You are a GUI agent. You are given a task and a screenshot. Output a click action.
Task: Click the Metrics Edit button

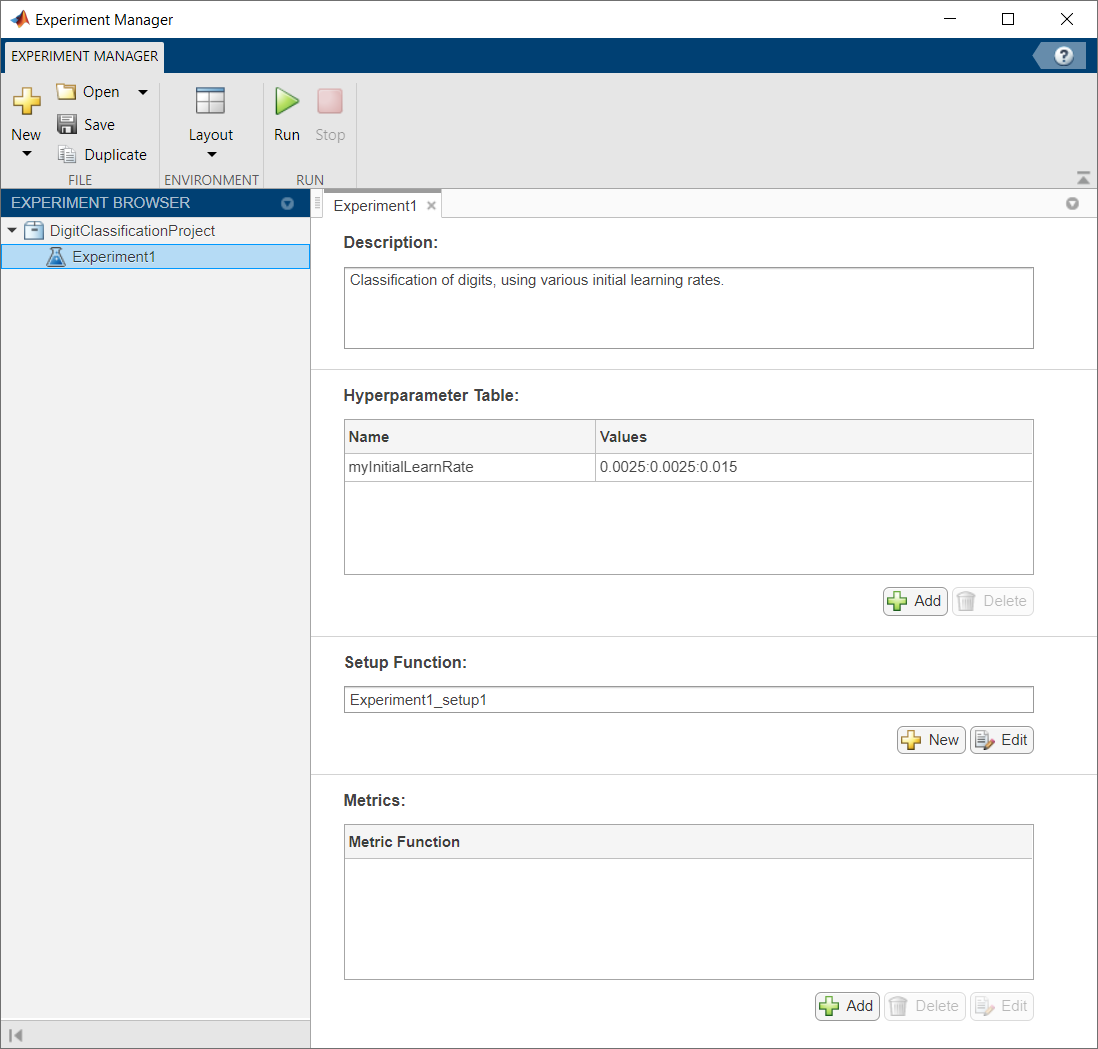pos(1001,1006)
